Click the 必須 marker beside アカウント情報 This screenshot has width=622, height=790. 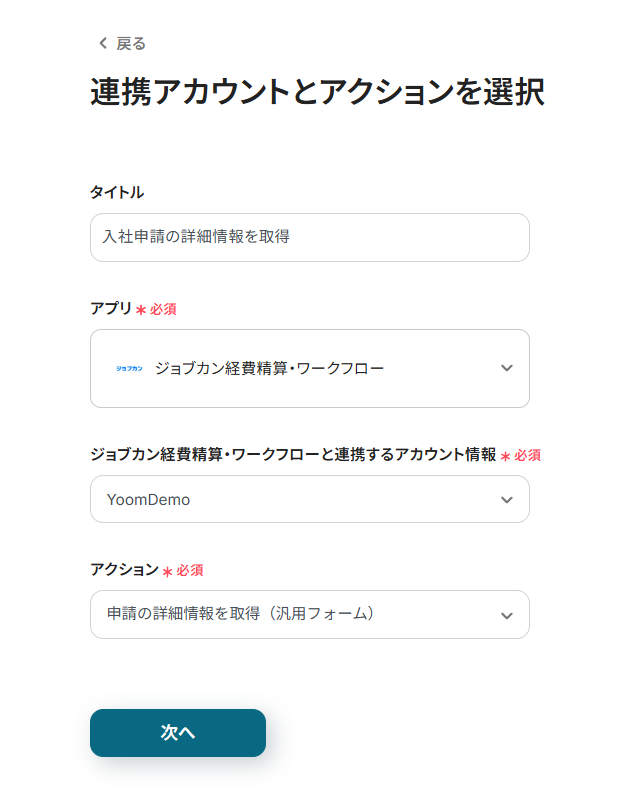527,455
